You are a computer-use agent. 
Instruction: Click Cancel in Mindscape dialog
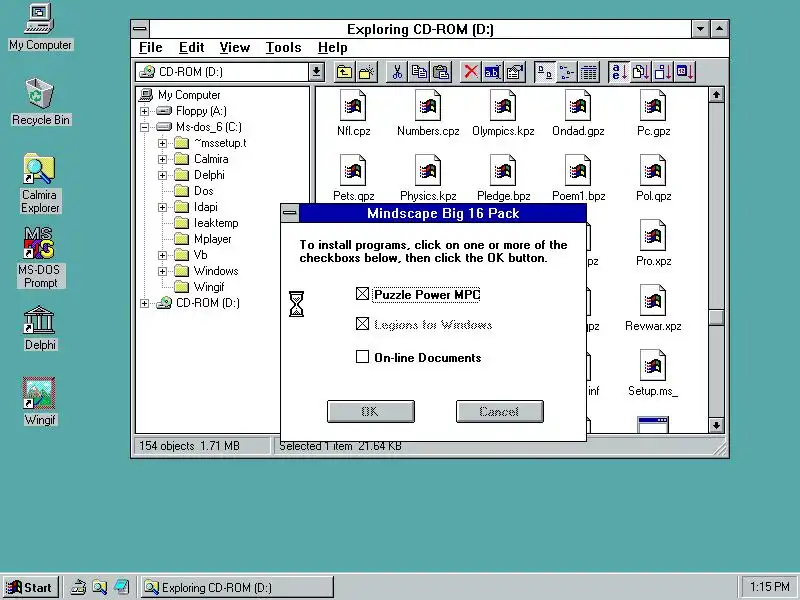(x=499, y=411)
